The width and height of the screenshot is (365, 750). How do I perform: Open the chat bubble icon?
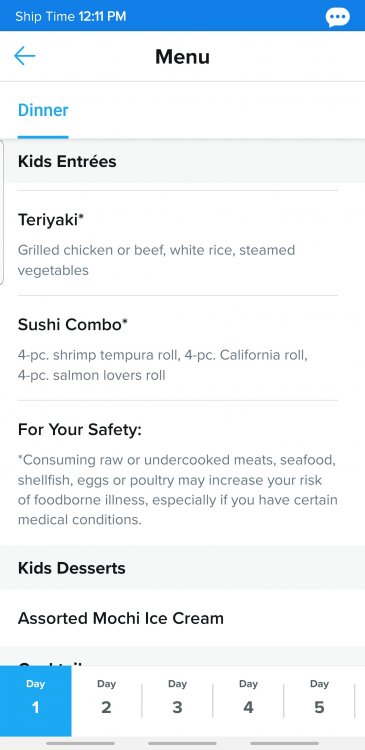tap(338, 18)
